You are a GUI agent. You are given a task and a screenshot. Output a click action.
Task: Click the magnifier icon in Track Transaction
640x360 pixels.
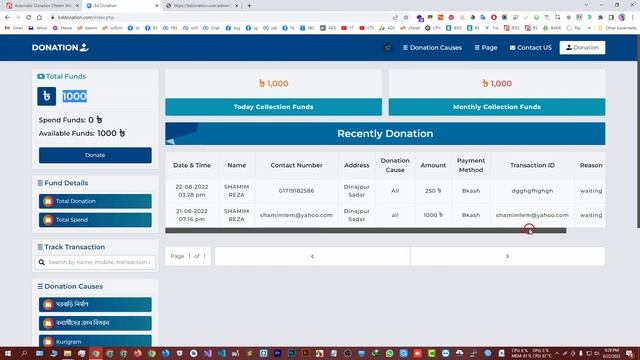(42, 262)
